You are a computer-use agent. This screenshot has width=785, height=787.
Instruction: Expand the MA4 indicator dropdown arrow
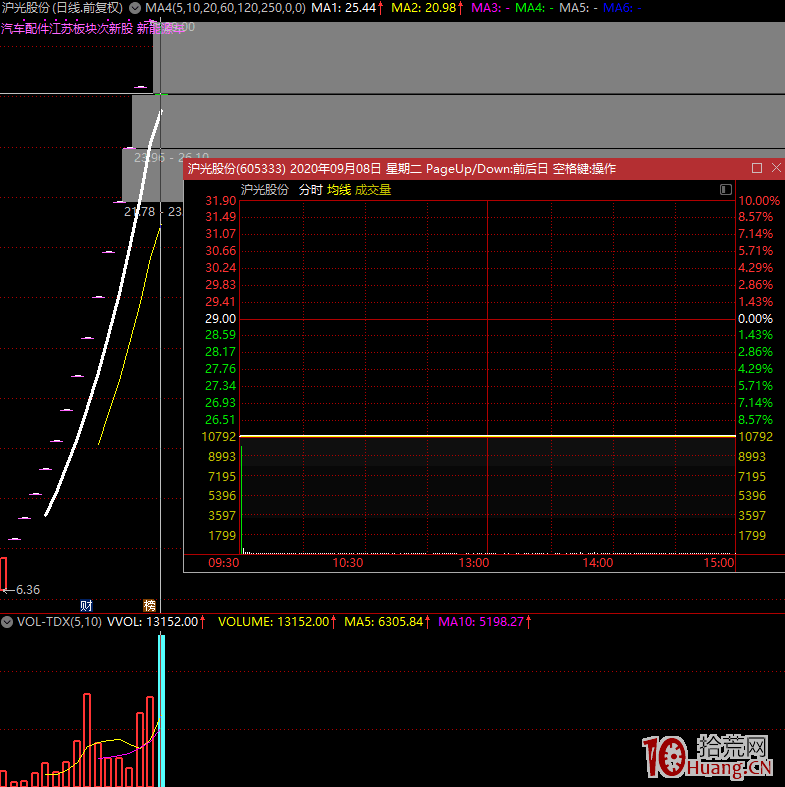tap(137, 7)
